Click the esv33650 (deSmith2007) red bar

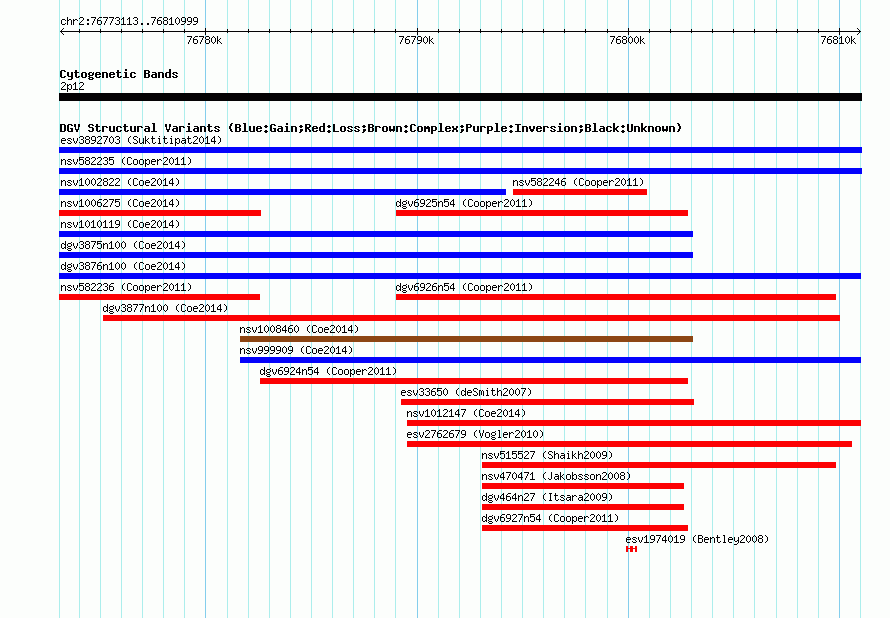pyautogui.click(x=547, y=402)
